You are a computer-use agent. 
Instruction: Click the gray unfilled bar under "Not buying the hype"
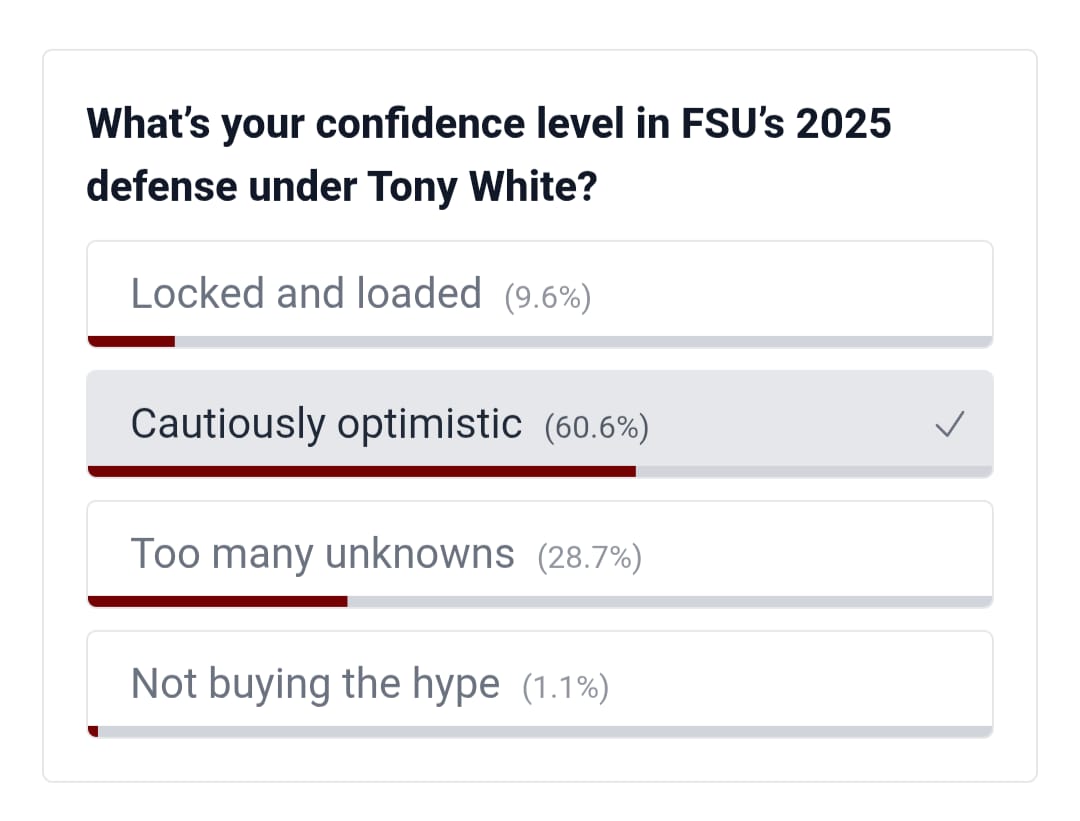[545, 731]
